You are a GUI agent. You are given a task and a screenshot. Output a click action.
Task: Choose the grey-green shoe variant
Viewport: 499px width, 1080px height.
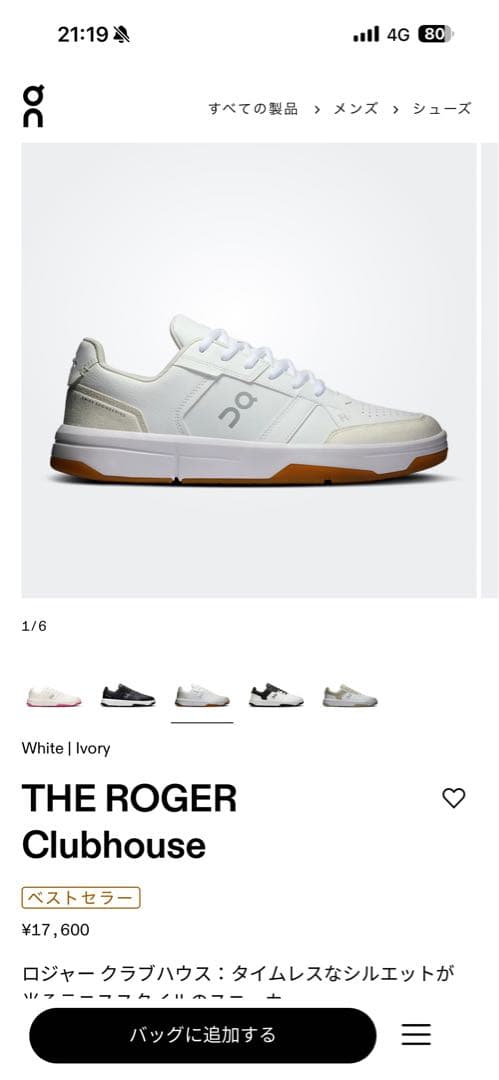tap(350, 696)
